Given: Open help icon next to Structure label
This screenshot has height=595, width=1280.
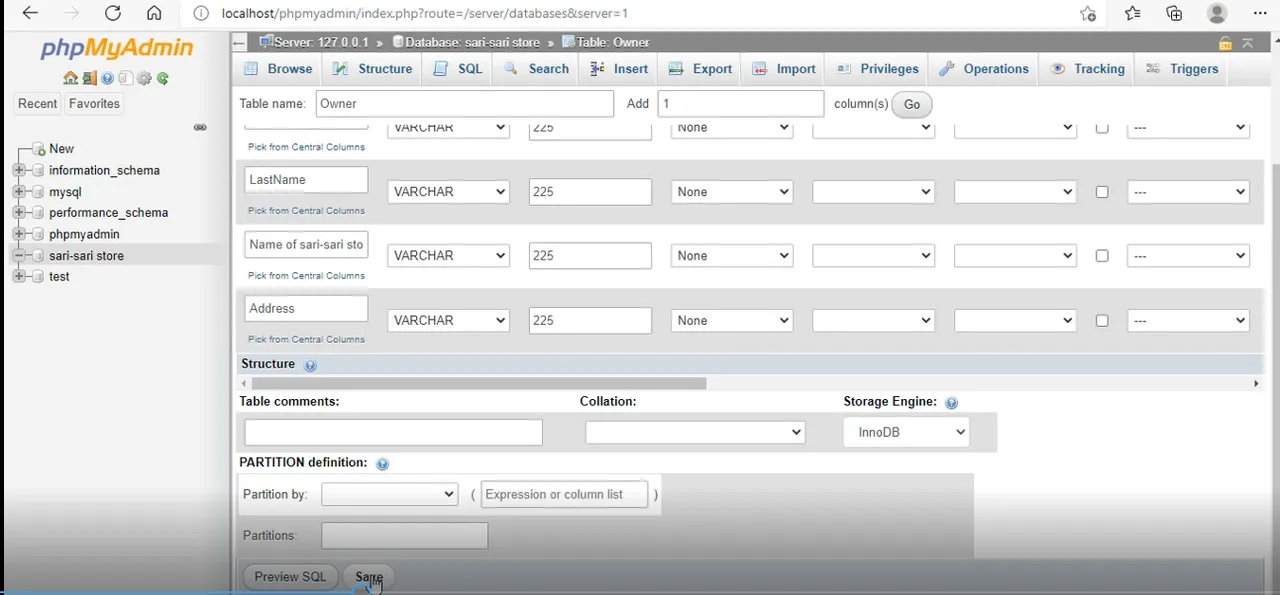Looking at the screenshot, I should (310, 365).
